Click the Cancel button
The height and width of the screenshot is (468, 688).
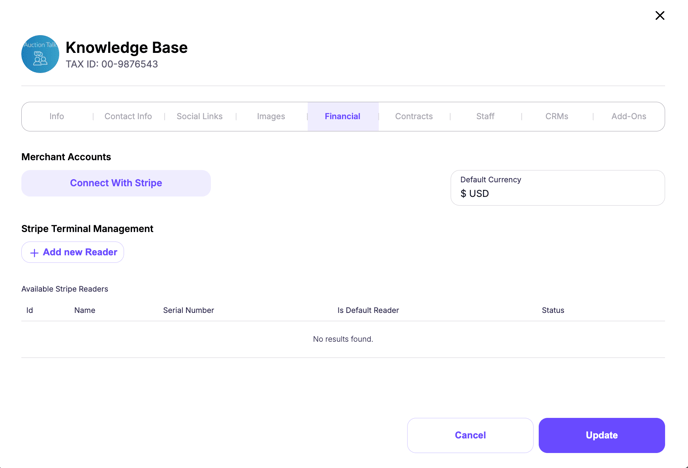tap(470, 435)
